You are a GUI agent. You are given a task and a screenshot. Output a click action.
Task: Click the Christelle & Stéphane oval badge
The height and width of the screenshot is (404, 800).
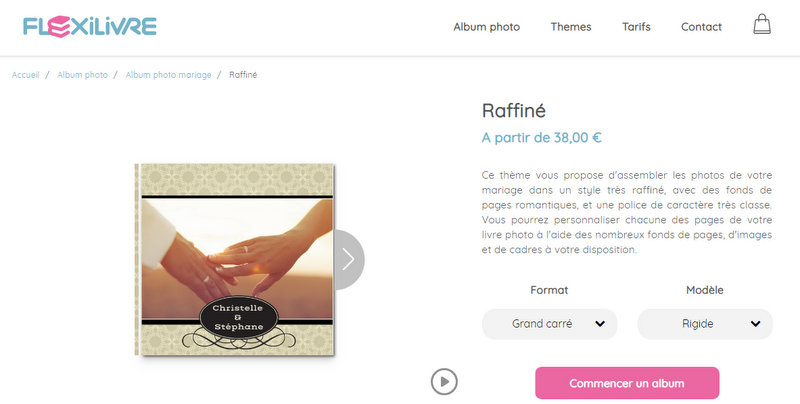(x=238, y=317)
